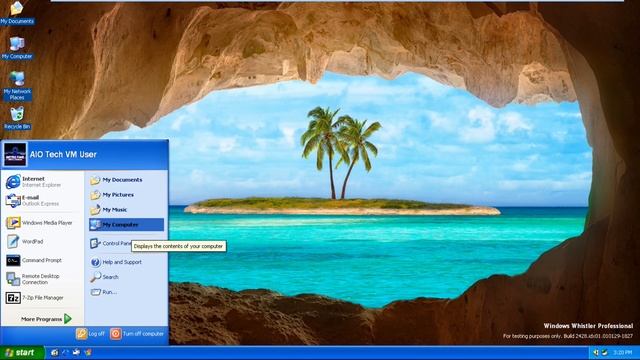640x360 pixels.
Task: Click the 3:20 PM taskbar clock
Action: pyautogui.click(x=623, y=353)
